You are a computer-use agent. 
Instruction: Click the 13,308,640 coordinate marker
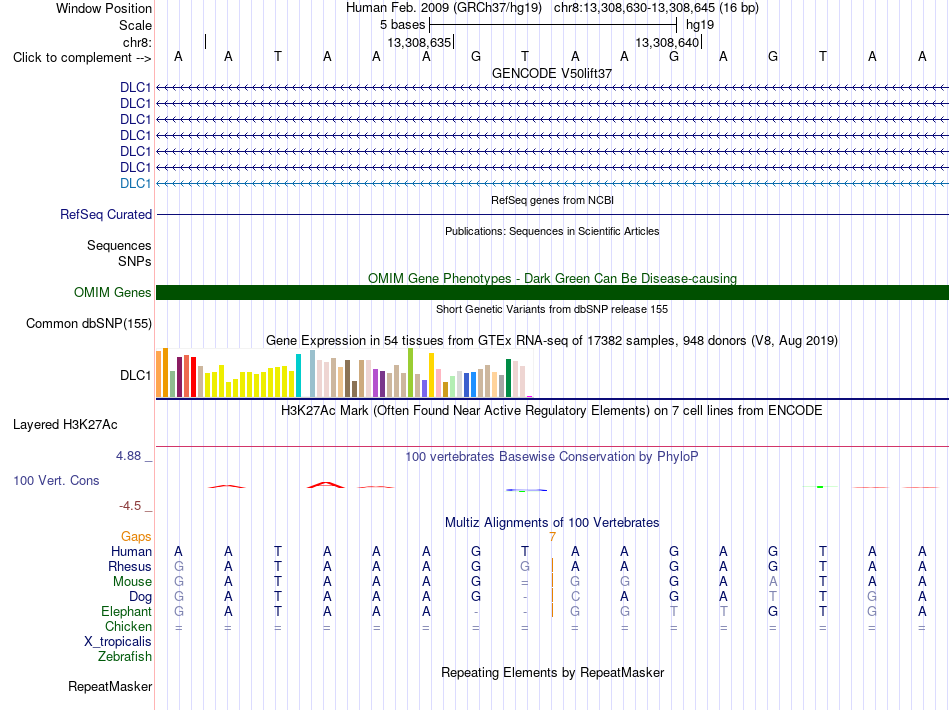(x=667, y=42)
